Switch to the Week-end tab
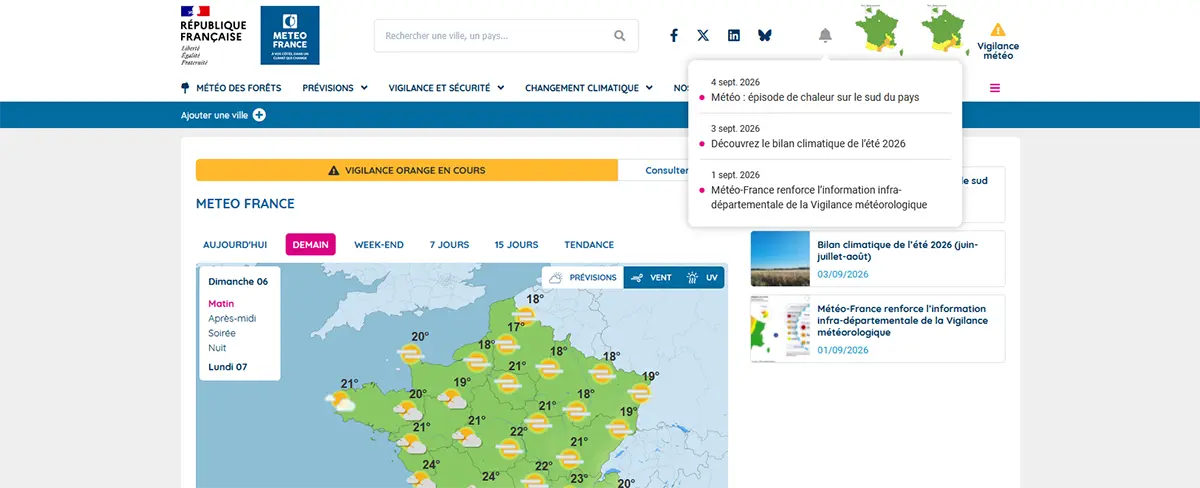1200x488 pixels. [x=379, y=244]
